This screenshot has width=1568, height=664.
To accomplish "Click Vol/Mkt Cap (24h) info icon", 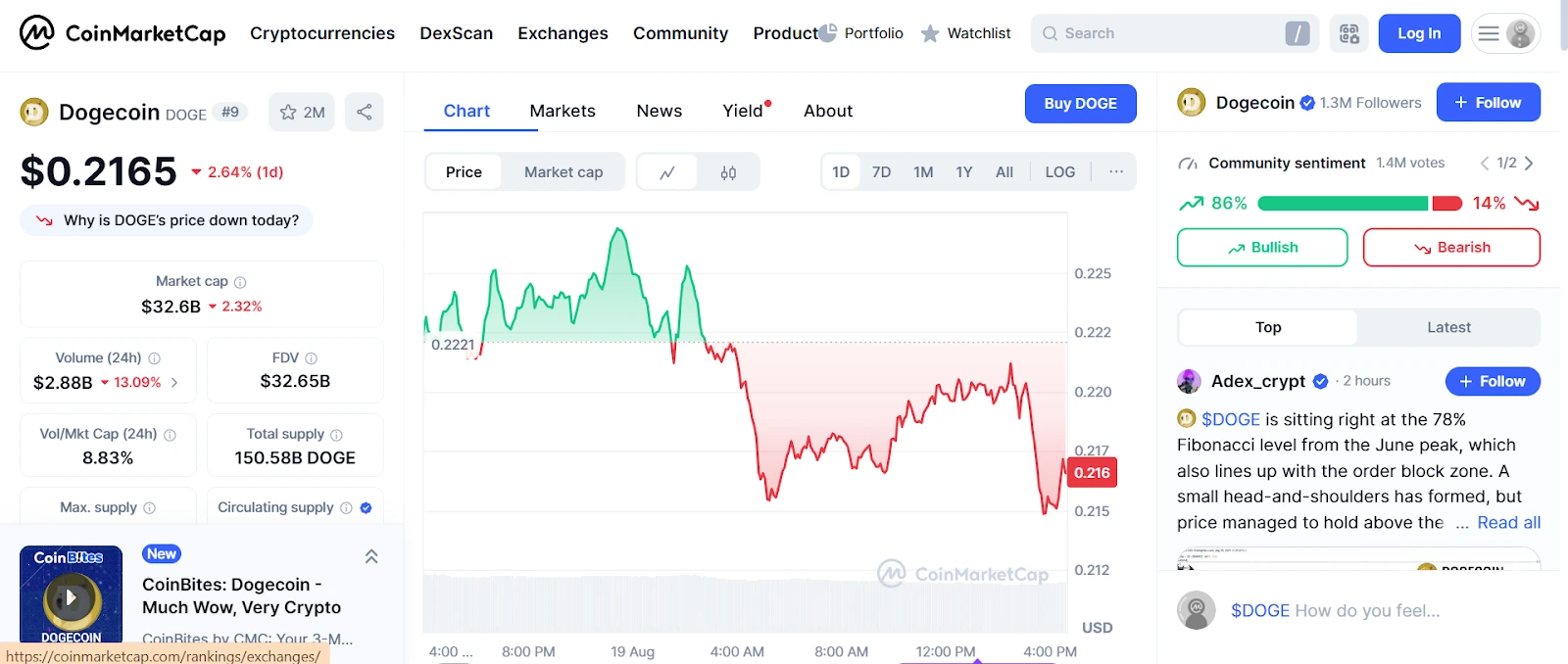I will tap(170, 435).
